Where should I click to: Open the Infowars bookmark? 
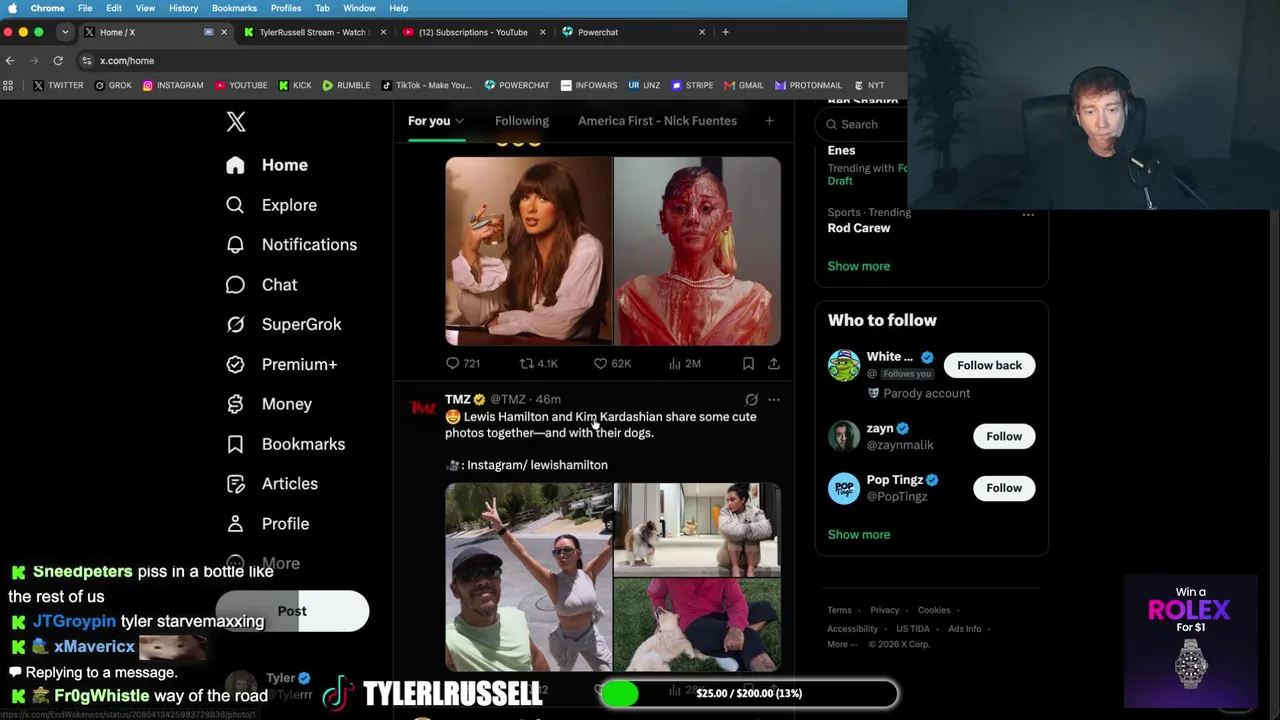(589, 86)
